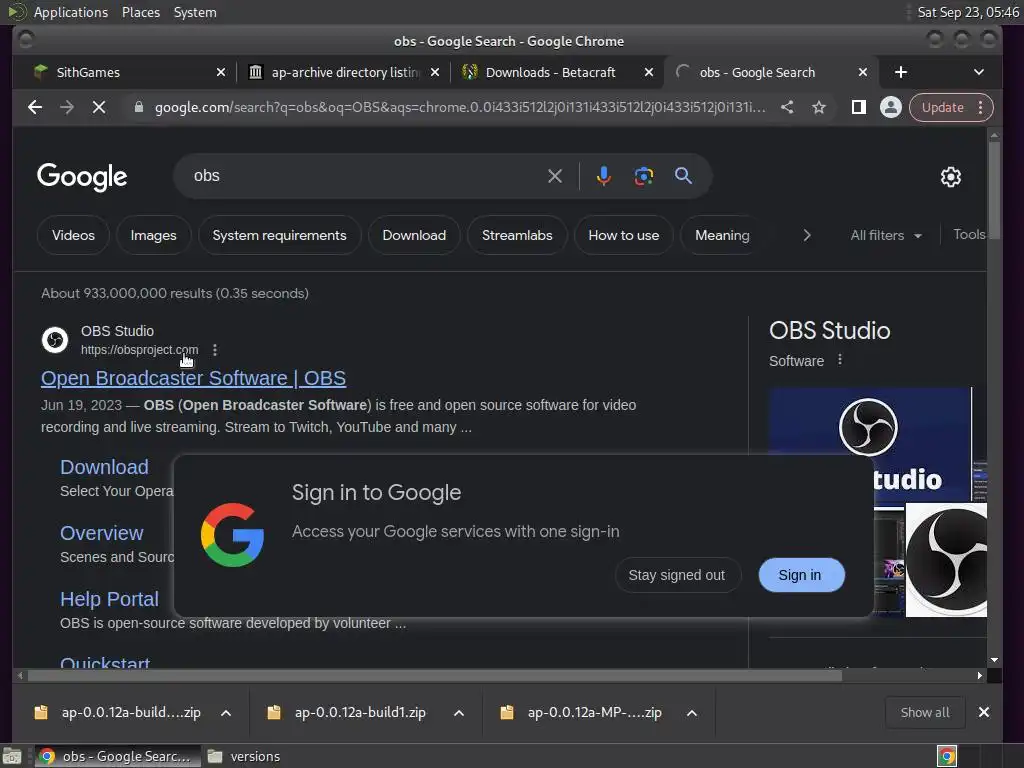1024x768 pixels.
Task: Submit search with the magnifier icon
Action: [x=683, y=176]
